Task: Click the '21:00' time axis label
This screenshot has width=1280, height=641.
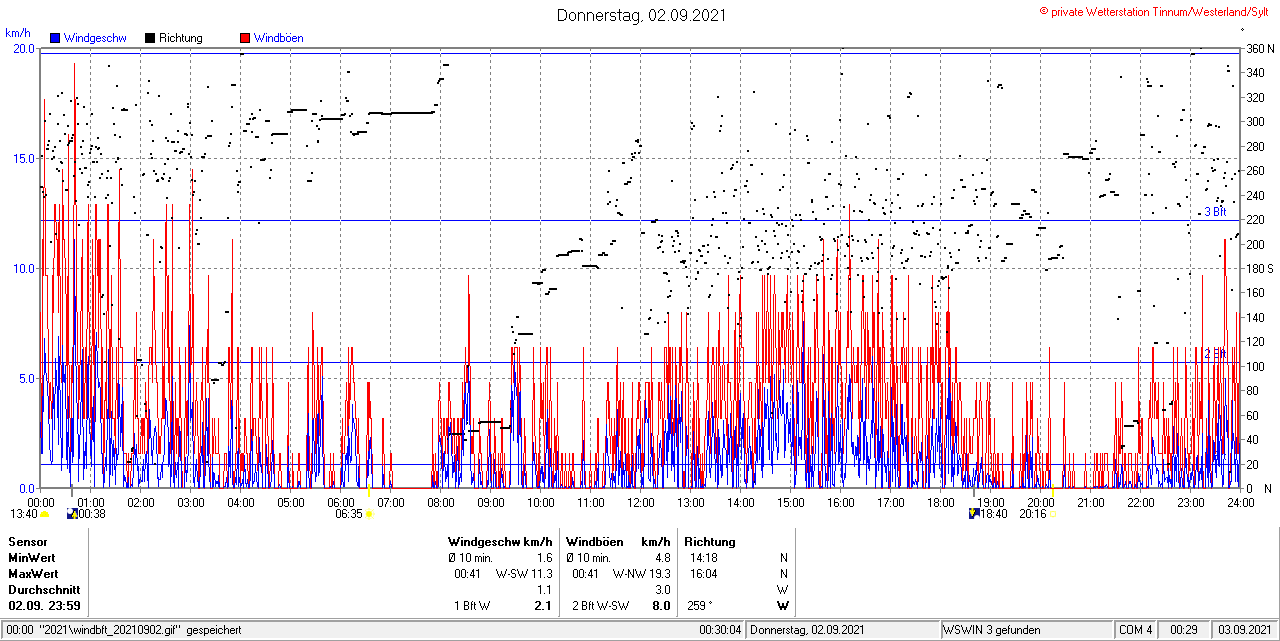Action: click(1091, 502)
